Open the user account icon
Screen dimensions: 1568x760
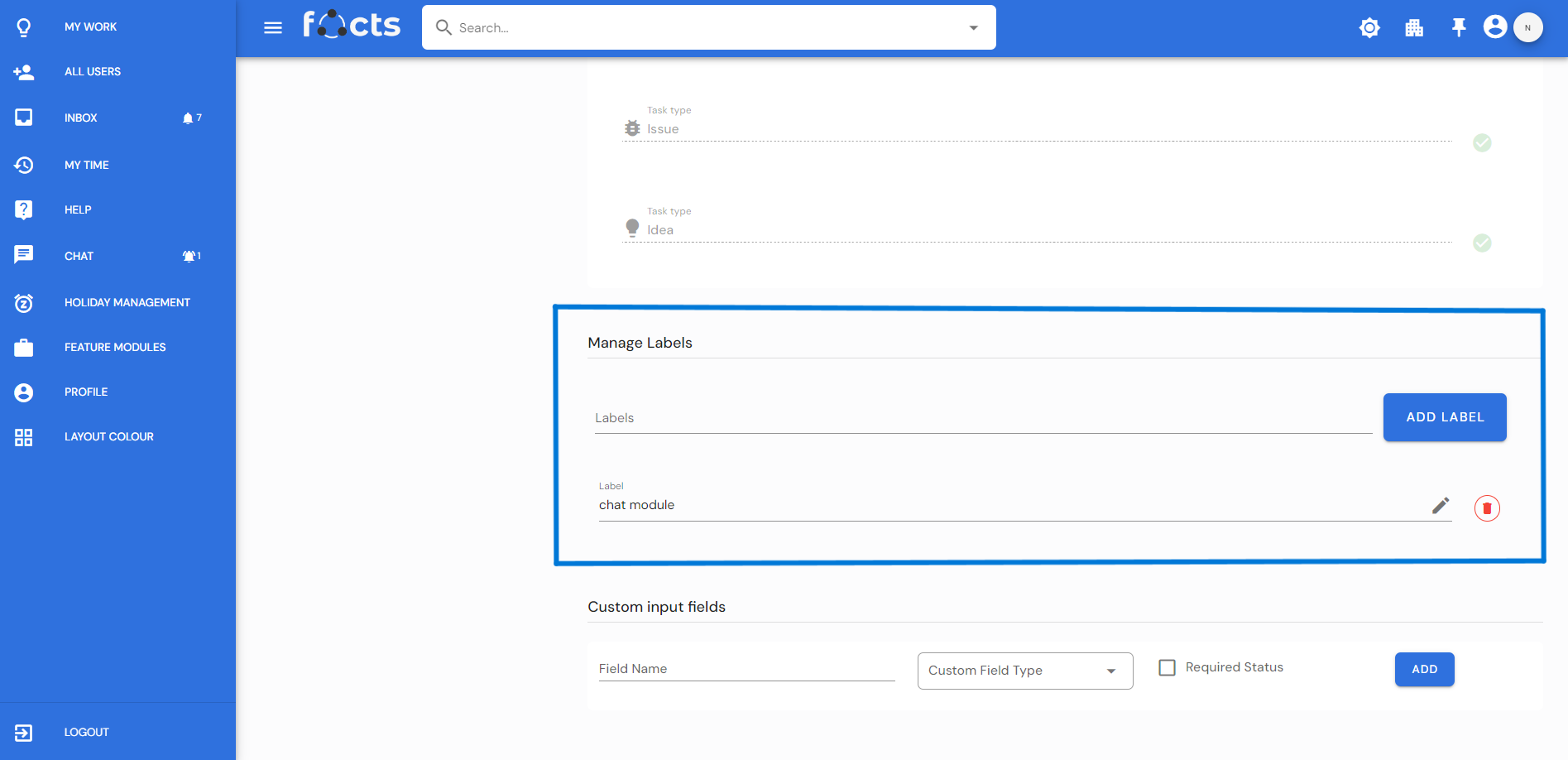click(x=1494, y=27)
